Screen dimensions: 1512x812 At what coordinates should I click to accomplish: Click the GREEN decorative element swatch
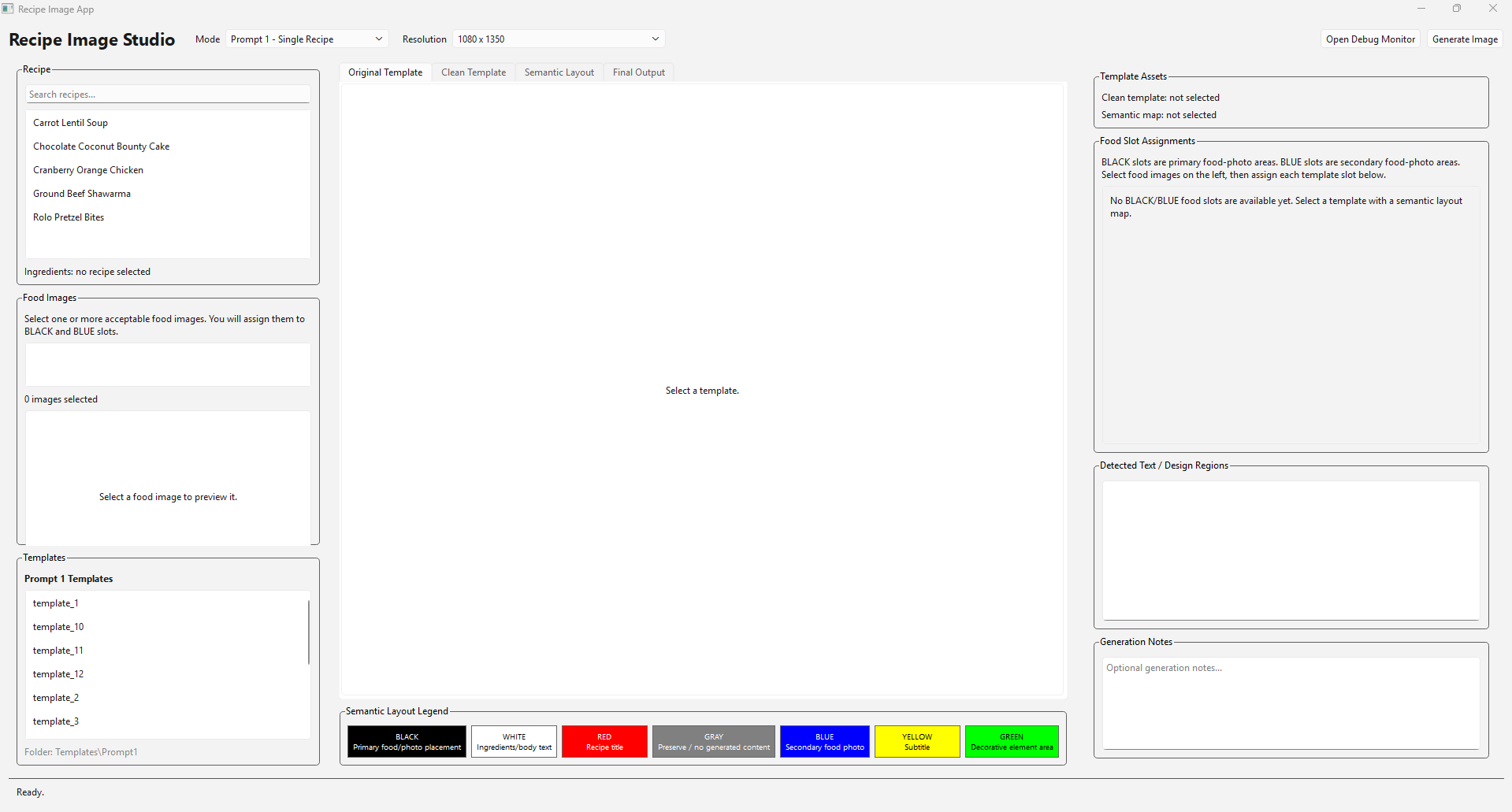point(1012,742)
